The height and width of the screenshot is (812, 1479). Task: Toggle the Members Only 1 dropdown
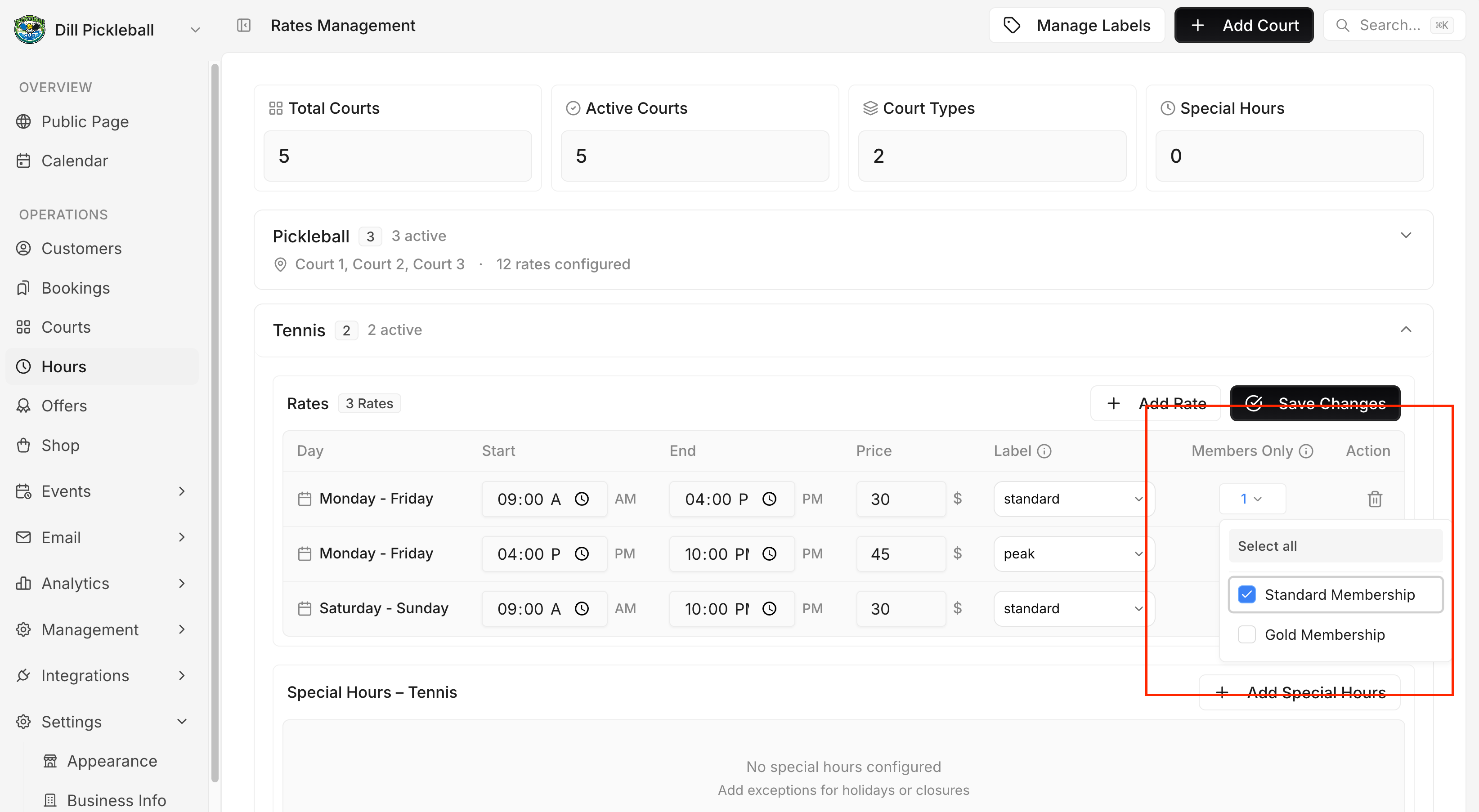click(x=1252, y=499)
